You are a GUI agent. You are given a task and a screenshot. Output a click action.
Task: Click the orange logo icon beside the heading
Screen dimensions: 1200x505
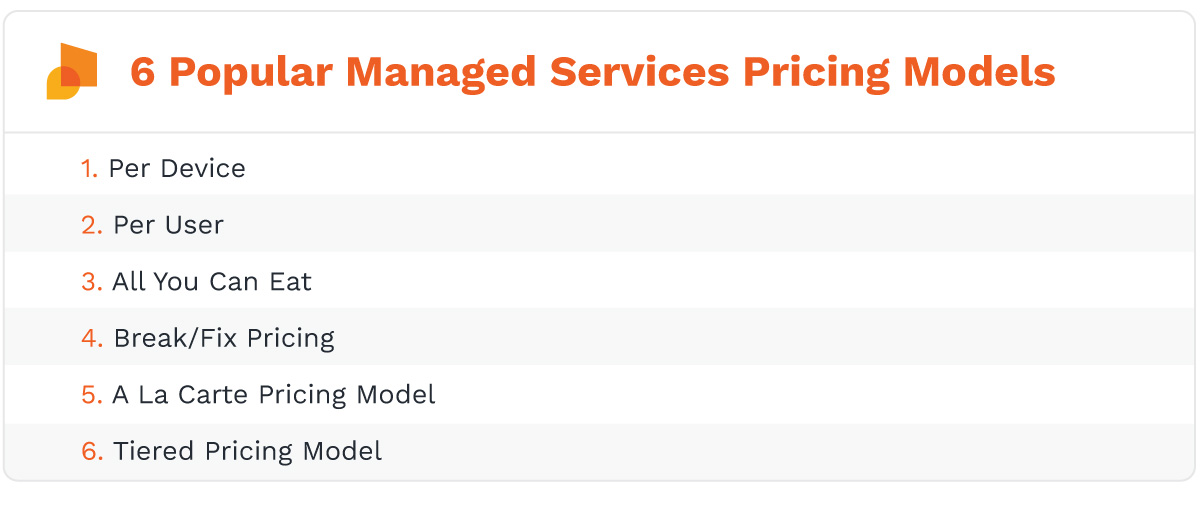pyautogui.click(x=72, y=72)
